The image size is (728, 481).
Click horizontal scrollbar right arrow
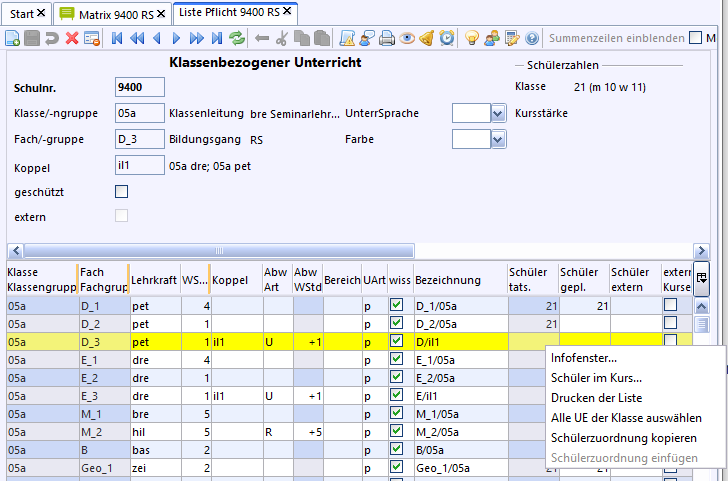702,251
